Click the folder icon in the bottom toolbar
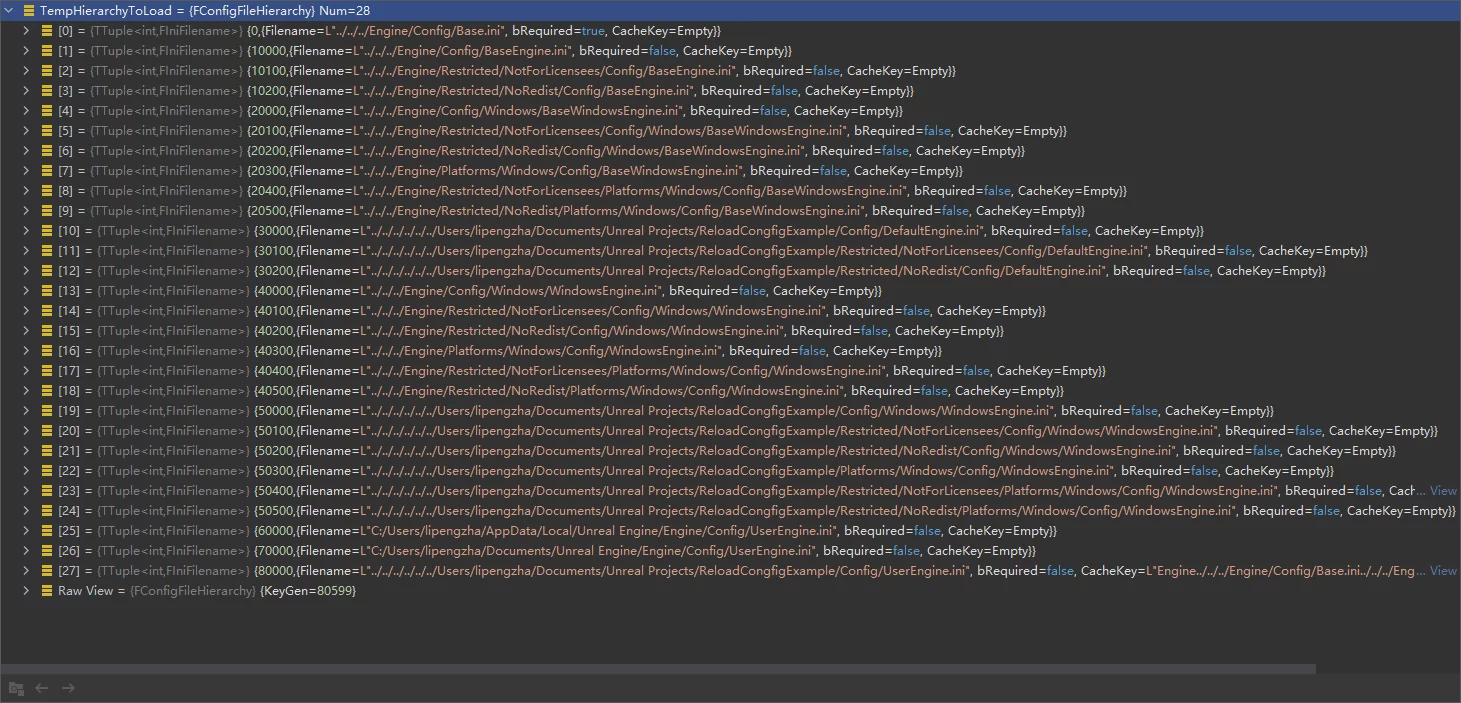 tap(16, 688)
